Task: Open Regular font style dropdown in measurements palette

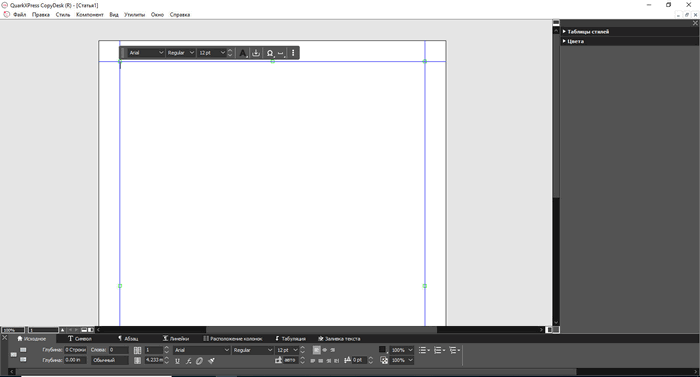Action: click(253, 350)
